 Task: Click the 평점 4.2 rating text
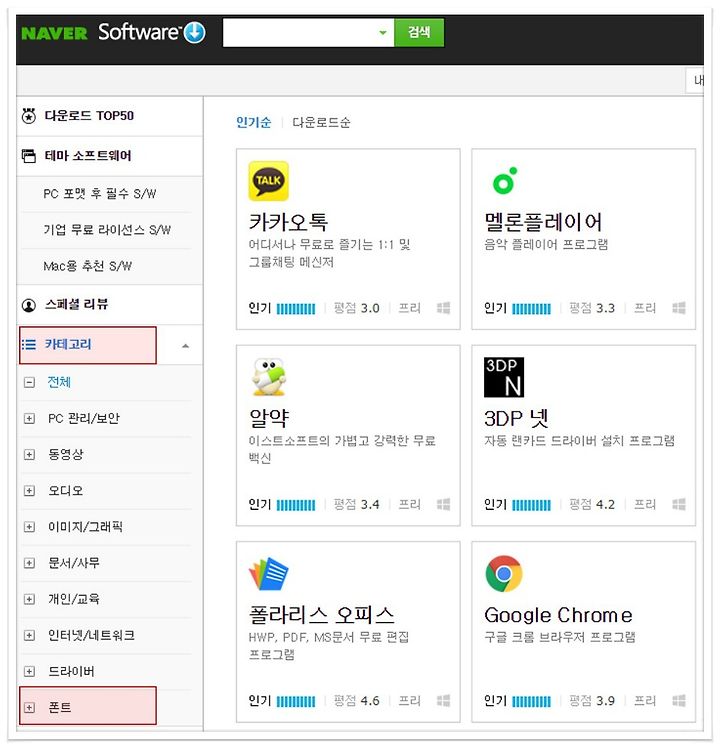[592, 505]
